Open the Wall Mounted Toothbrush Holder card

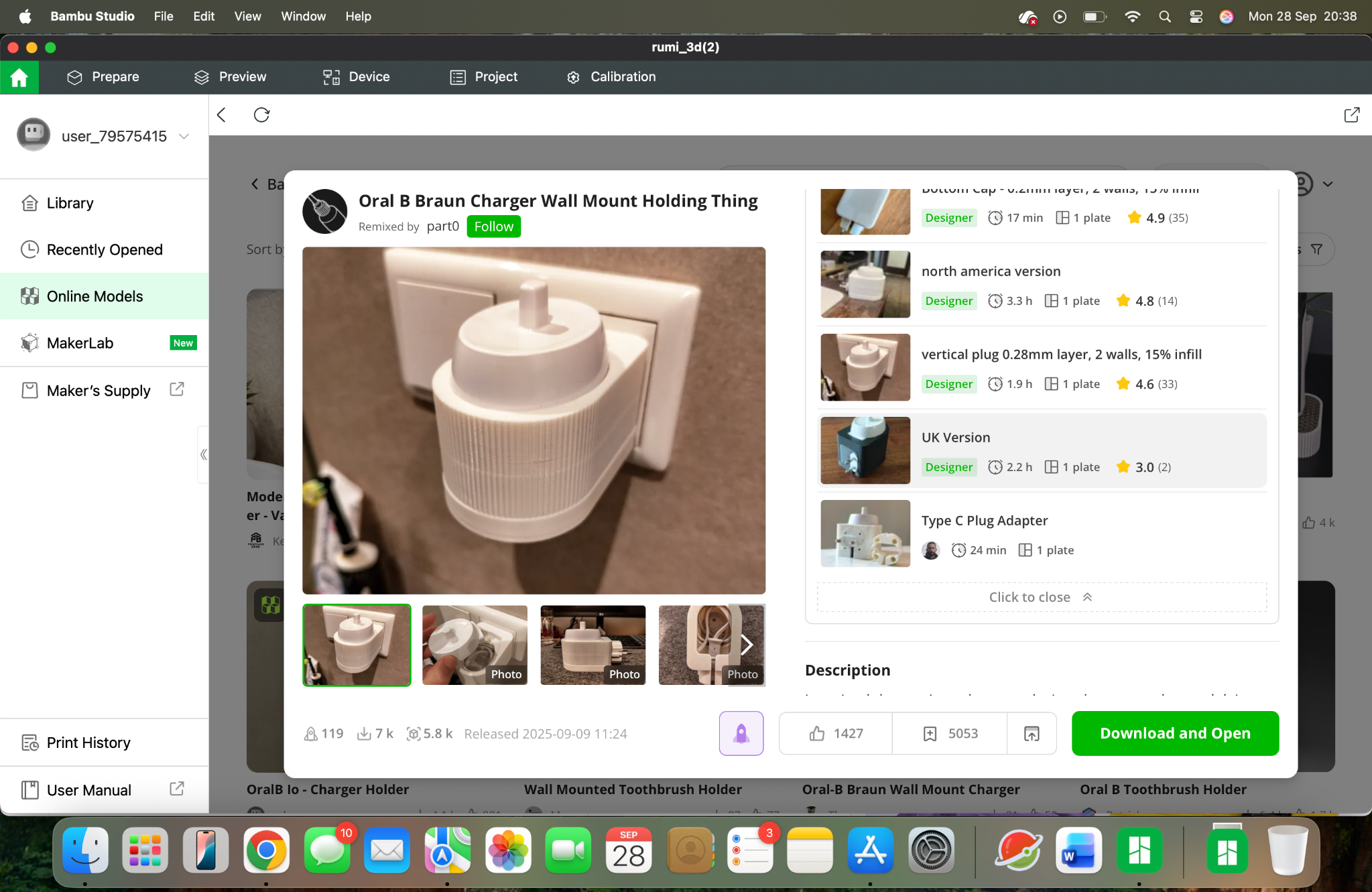(633, 789)
